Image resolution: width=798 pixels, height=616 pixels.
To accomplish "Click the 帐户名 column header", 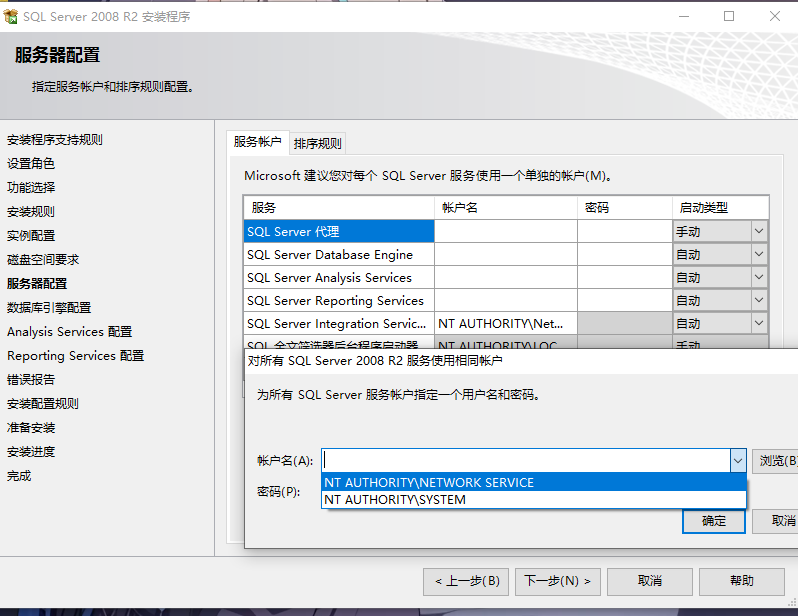I will click(x=506, y=208).
